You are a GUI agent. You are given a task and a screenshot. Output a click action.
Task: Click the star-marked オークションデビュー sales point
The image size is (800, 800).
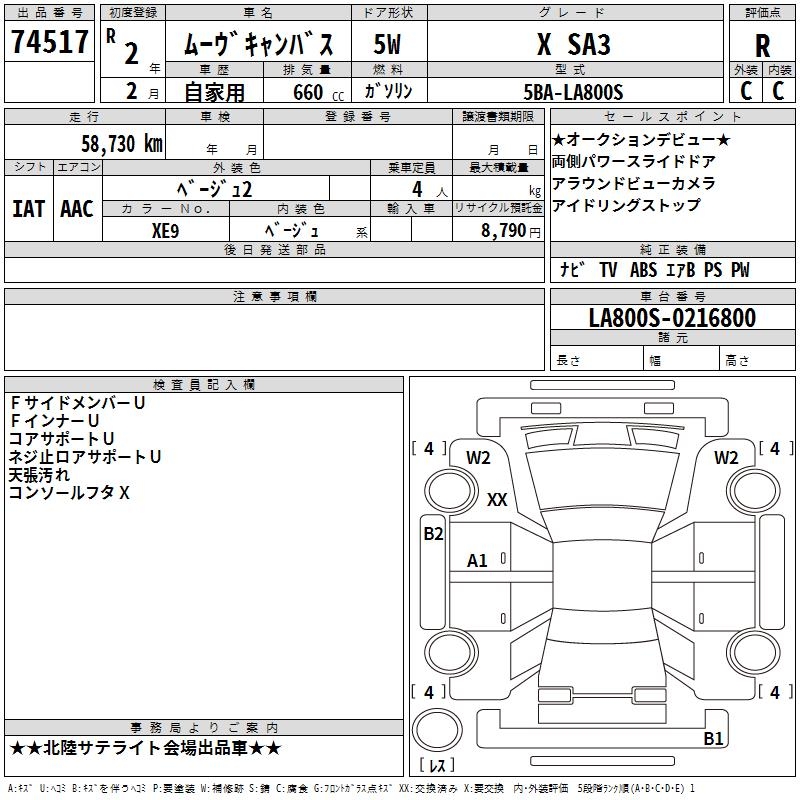pyautogui.click(x=641, y=139)
